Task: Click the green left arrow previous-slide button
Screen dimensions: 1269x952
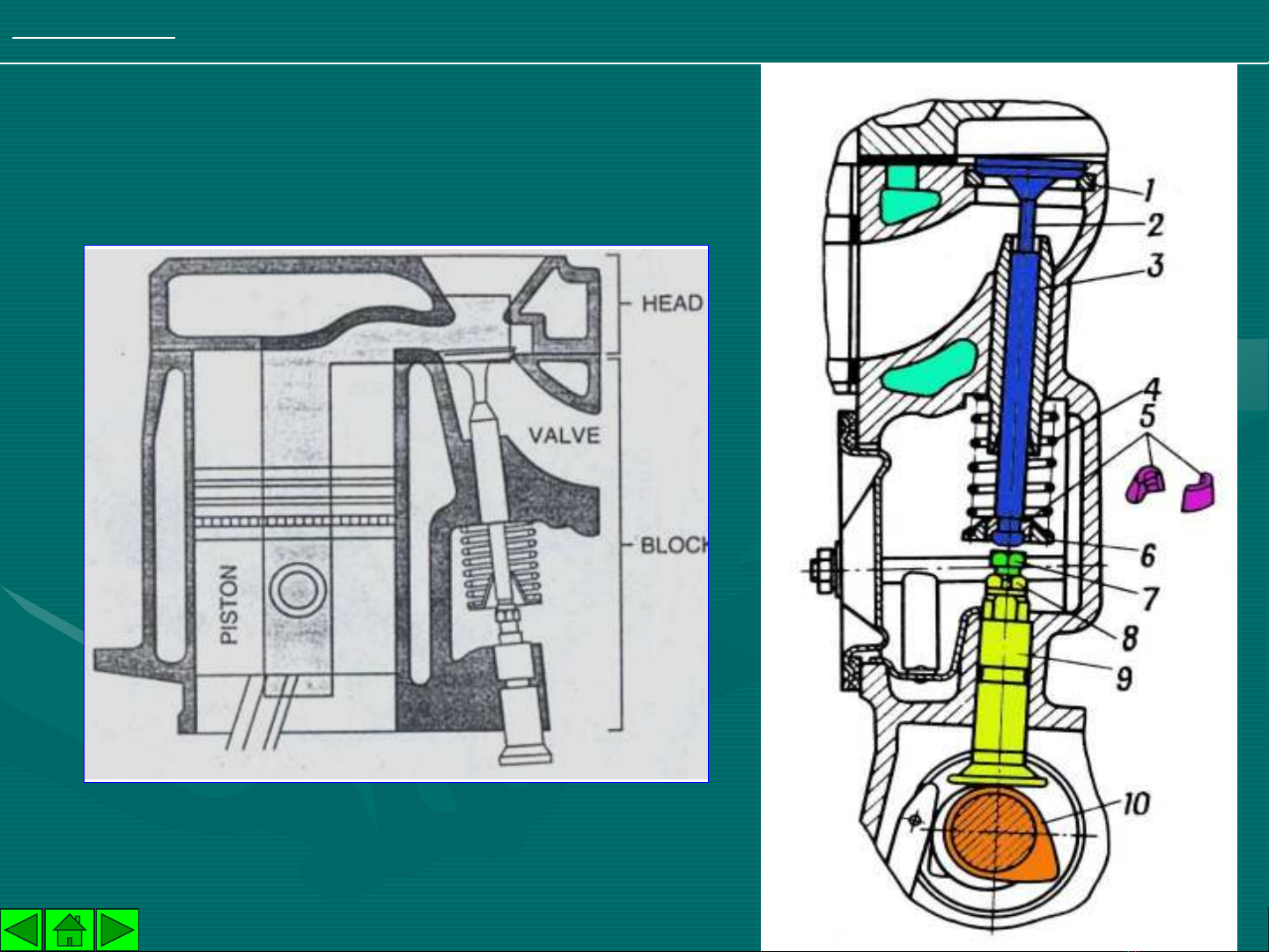Action: coord(22,930)
